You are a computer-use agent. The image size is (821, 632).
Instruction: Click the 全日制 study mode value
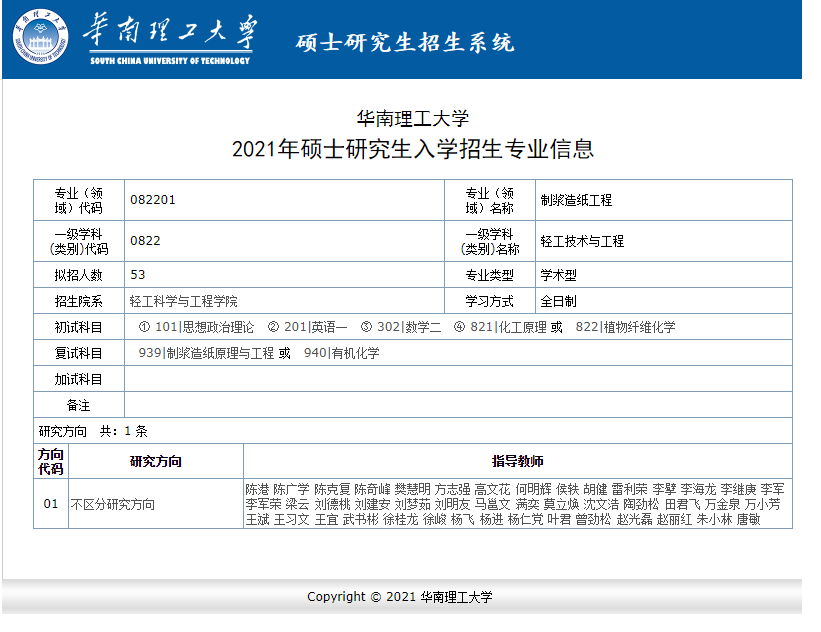(558, 301)
